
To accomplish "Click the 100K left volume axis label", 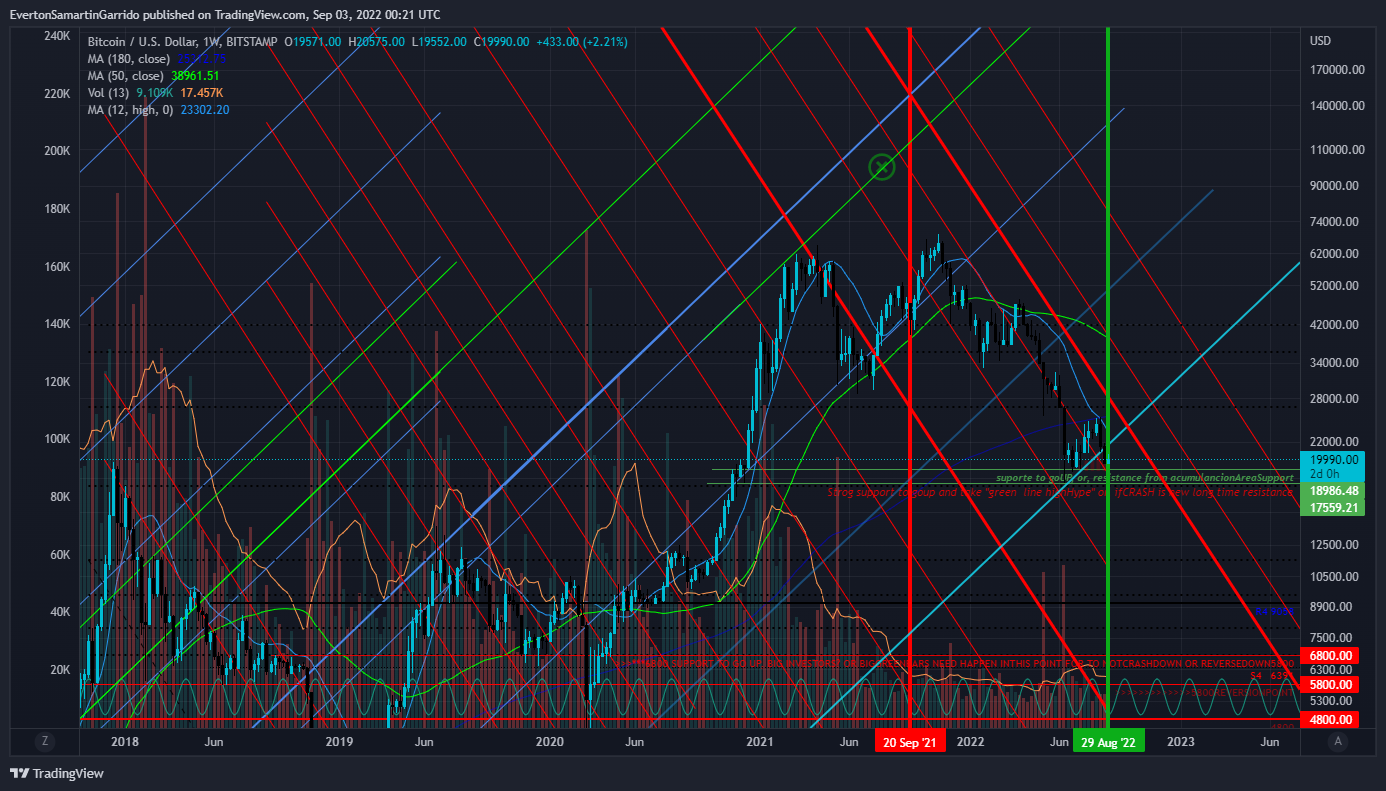I will point(57,439).
